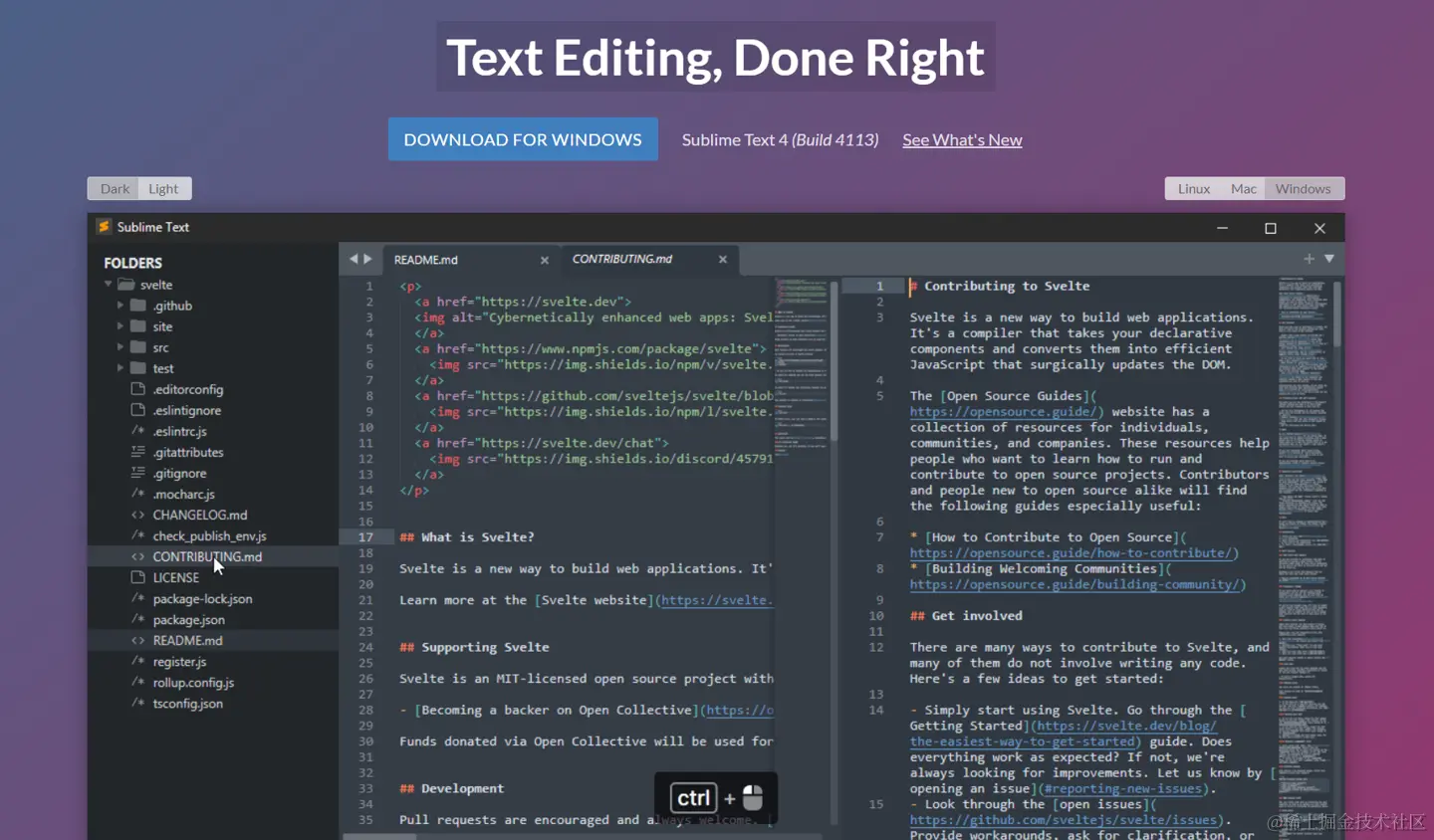Viewport: 1434px width, 840px height.
Task: Click the svelte open-folder icon
Action: coord(126,285)
